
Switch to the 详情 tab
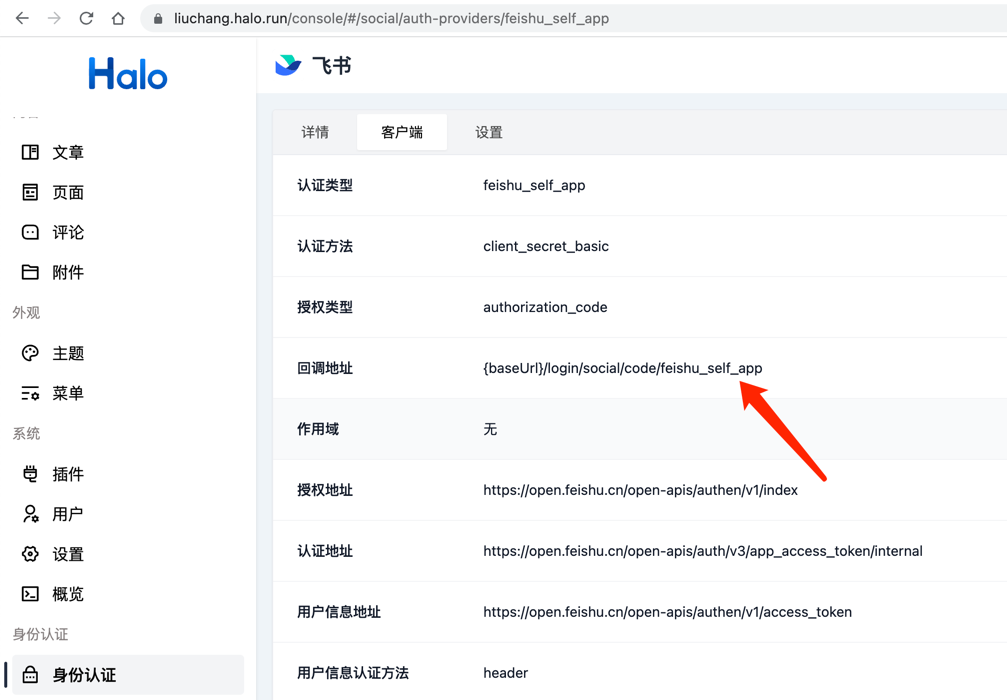(315, 132)
